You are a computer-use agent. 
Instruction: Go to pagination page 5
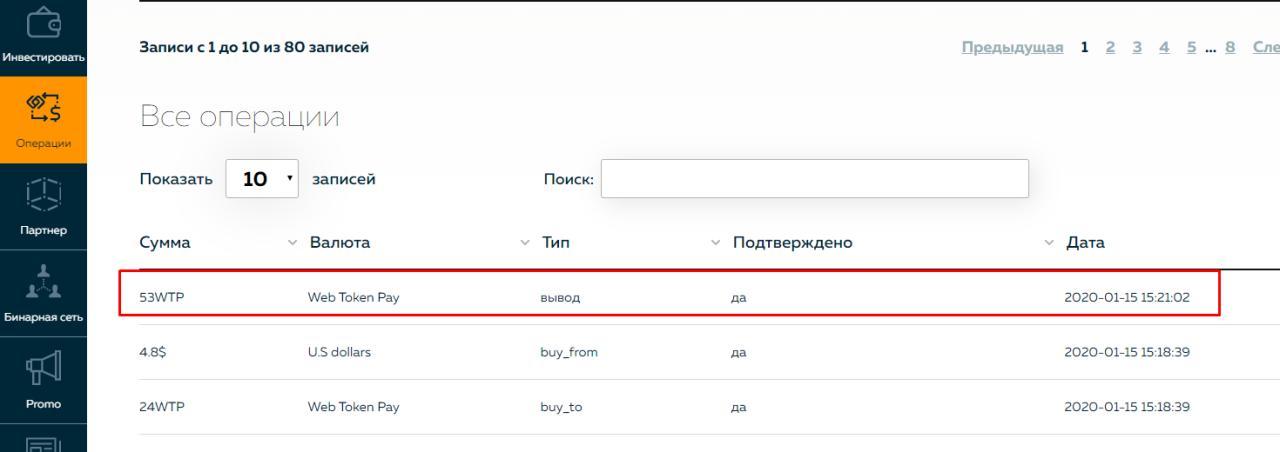coord(1191,47)
